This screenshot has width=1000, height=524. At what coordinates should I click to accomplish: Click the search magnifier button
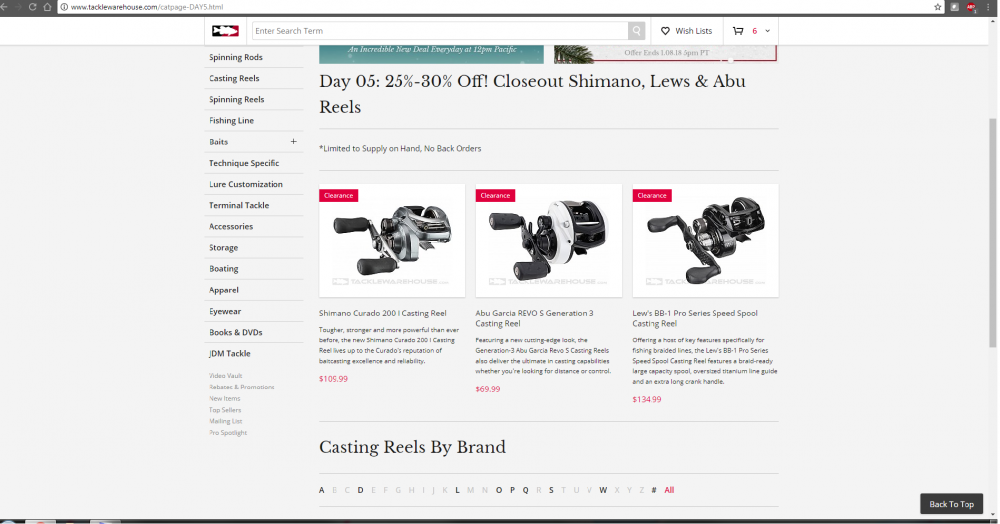pos(636,31)
